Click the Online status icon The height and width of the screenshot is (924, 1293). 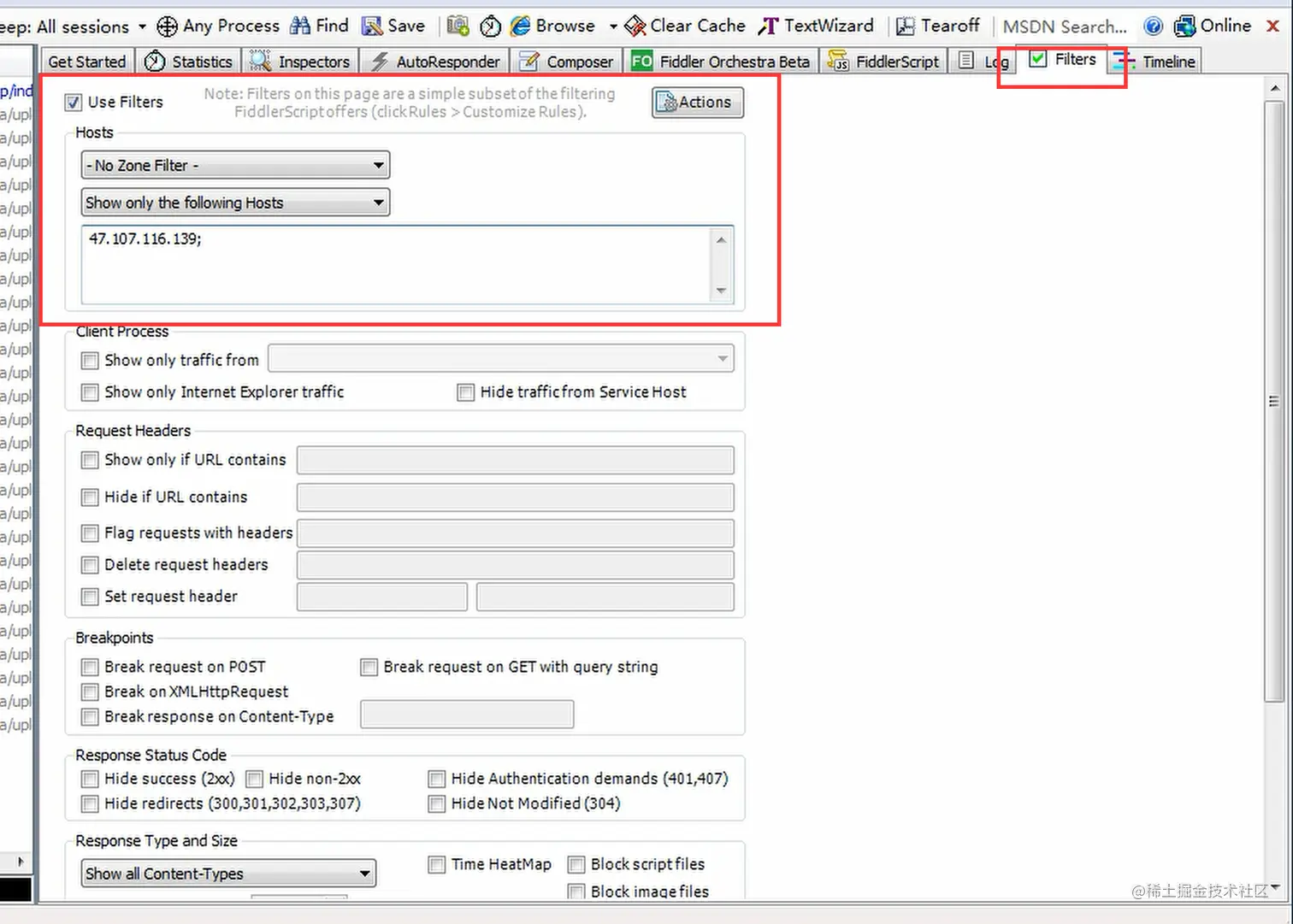click(x=1185, y=26)
